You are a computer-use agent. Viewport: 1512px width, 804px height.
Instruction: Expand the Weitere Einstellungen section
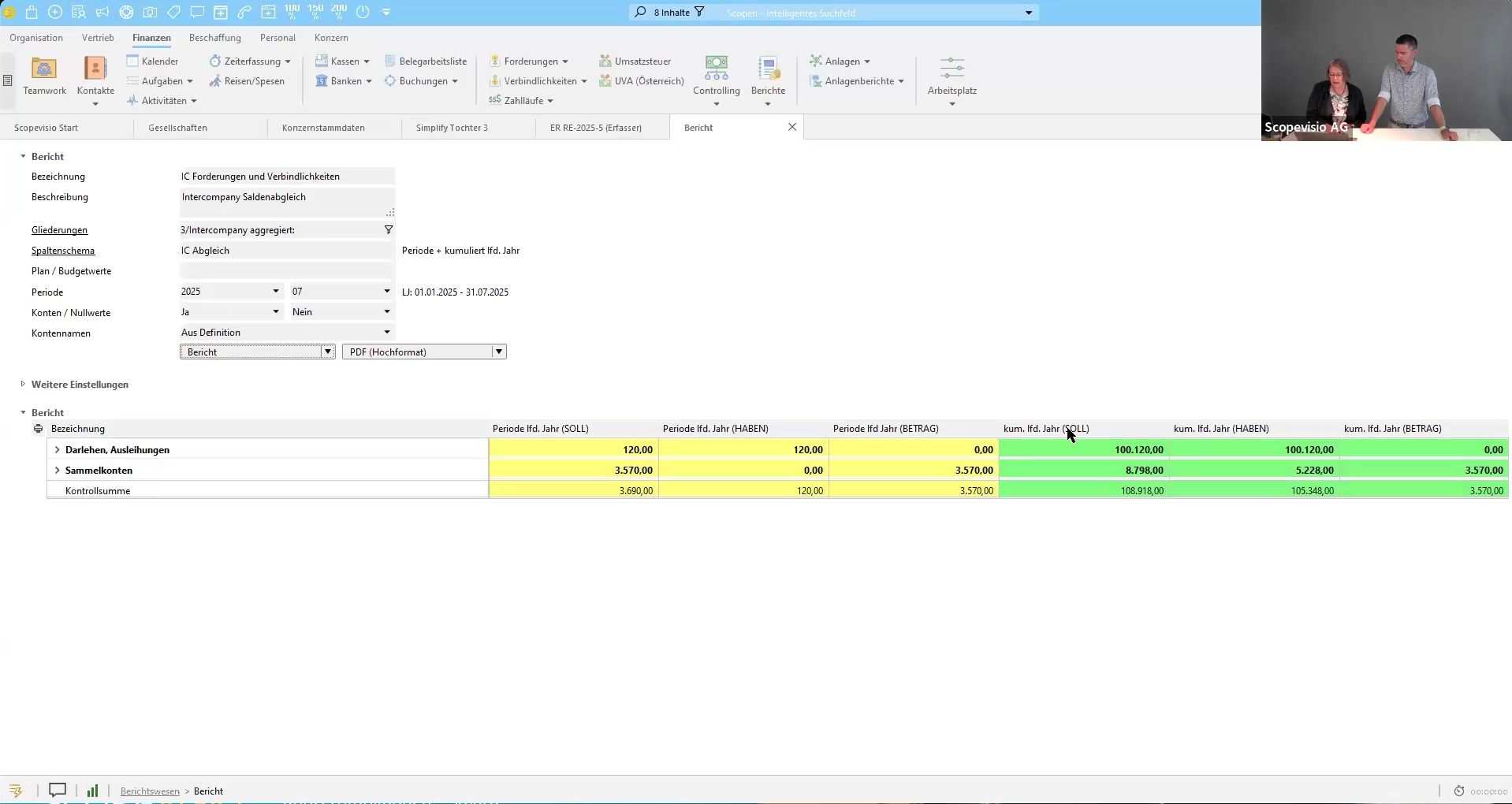[23, 385]
